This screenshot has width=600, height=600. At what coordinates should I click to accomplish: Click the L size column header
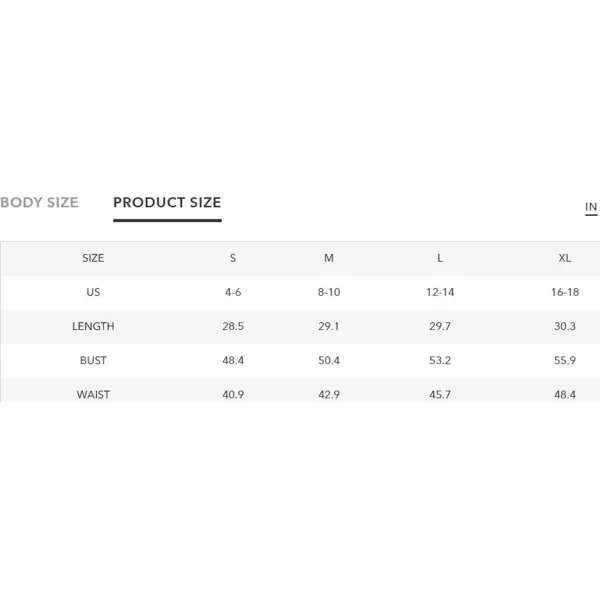(x=440, y=258)
